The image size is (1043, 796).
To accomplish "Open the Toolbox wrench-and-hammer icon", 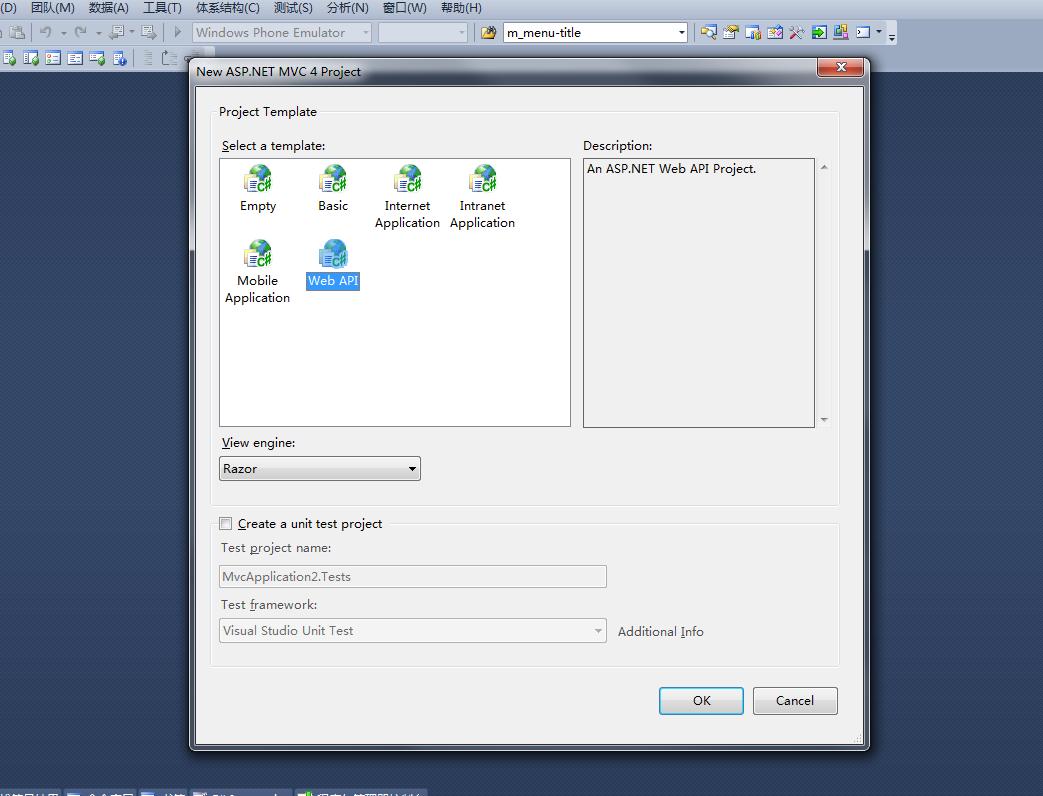I will pyautogui.click(x=796, y=32).
